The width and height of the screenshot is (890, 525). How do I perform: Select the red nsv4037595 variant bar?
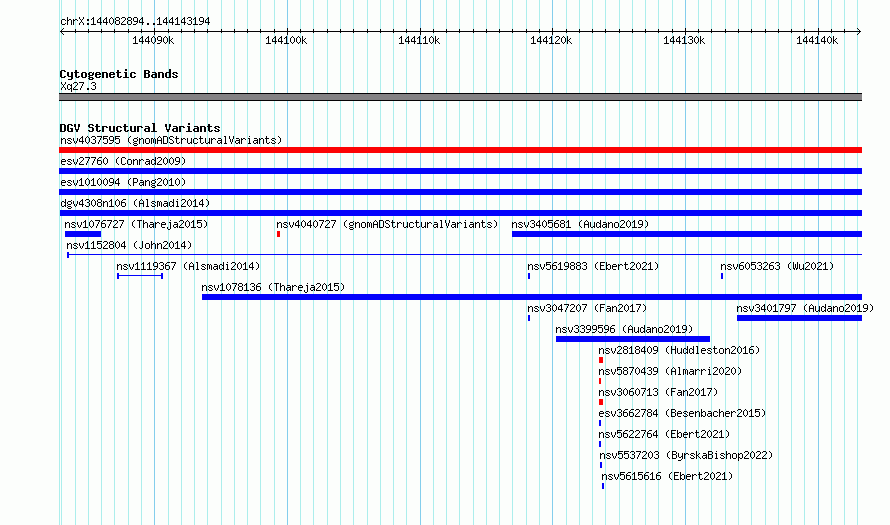[460, 150]
